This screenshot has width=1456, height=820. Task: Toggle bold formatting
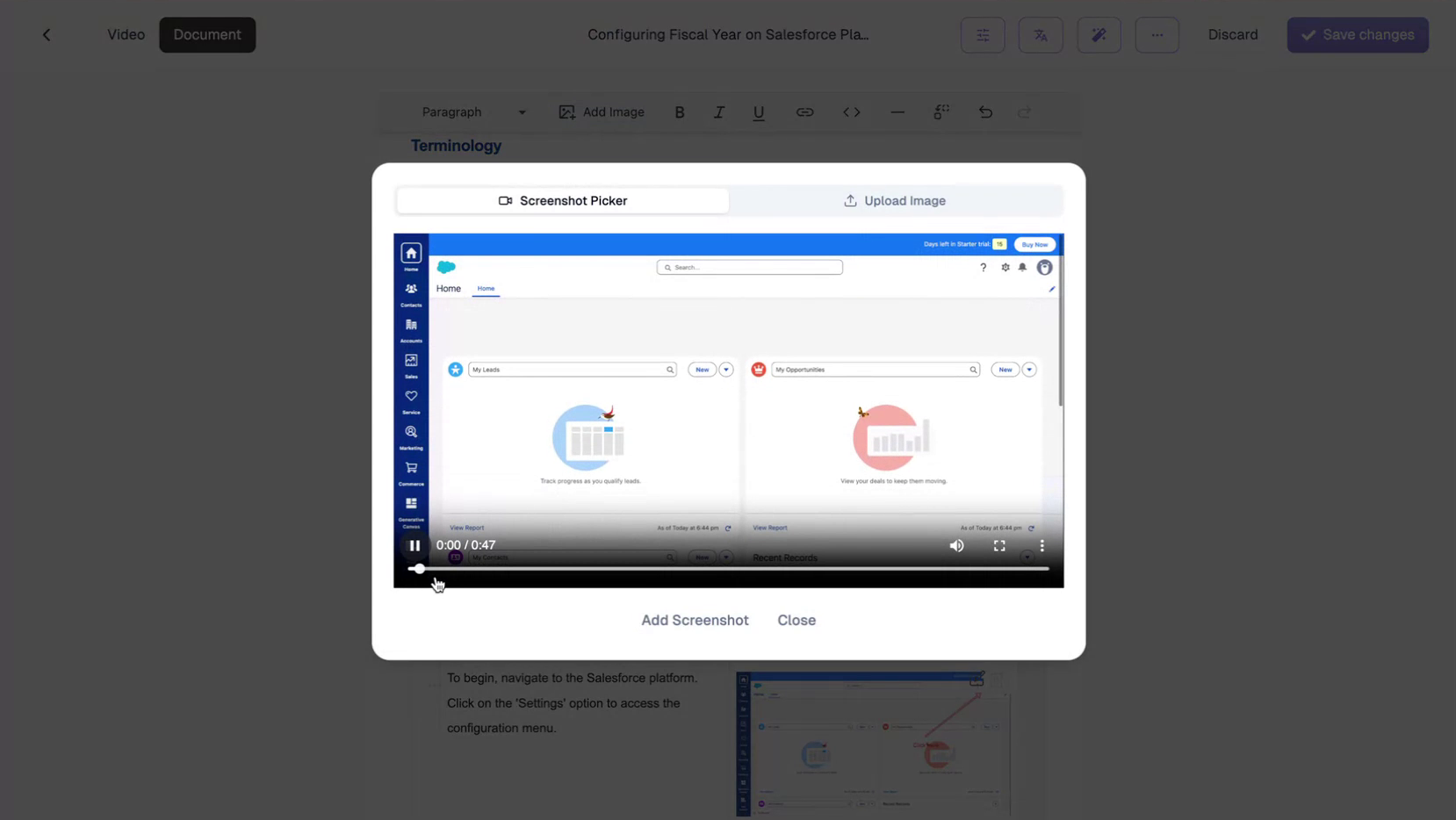[x=679, y=111]
